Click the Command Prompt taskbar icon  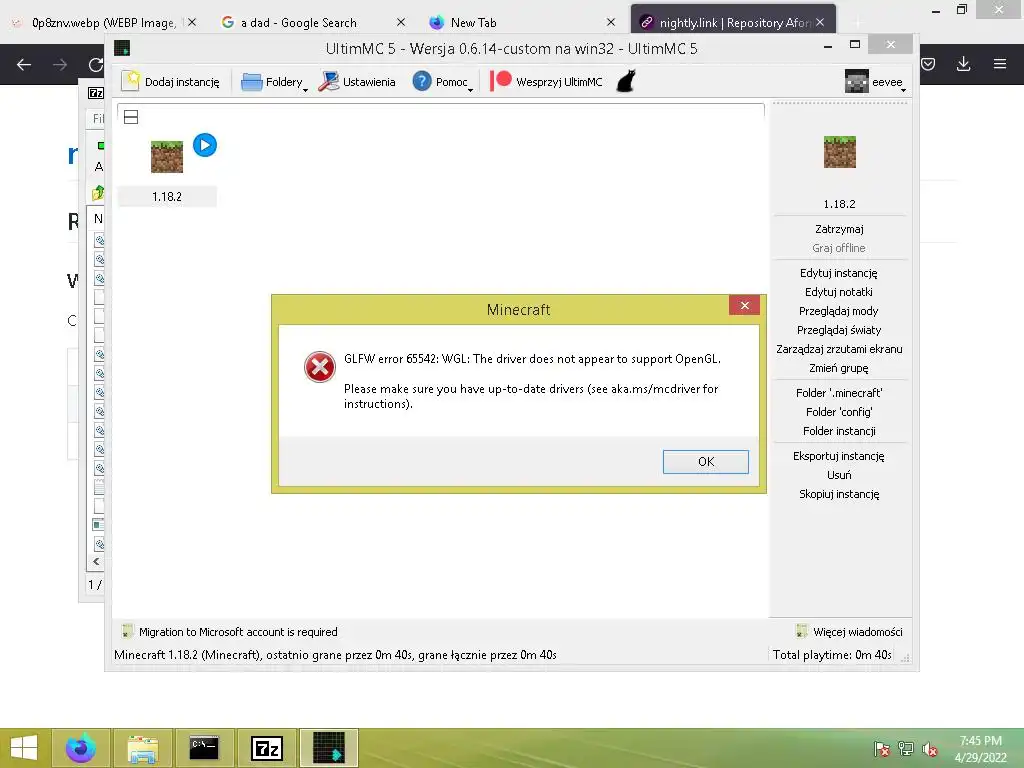coord(204,748)
